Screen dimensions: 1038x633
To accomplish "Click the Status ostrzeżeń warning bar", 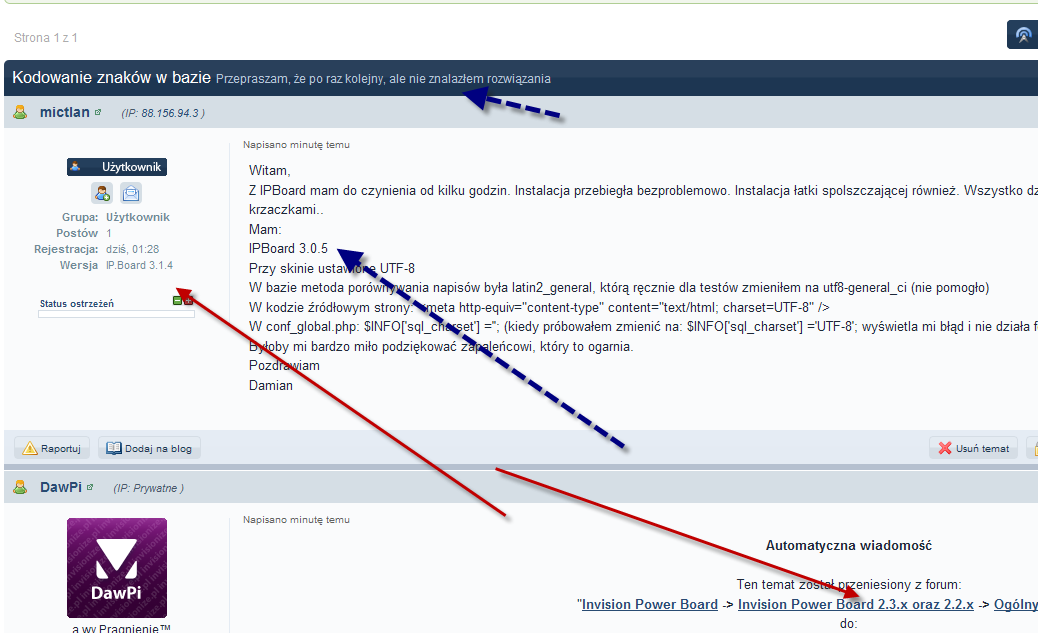I will point(116,314).
